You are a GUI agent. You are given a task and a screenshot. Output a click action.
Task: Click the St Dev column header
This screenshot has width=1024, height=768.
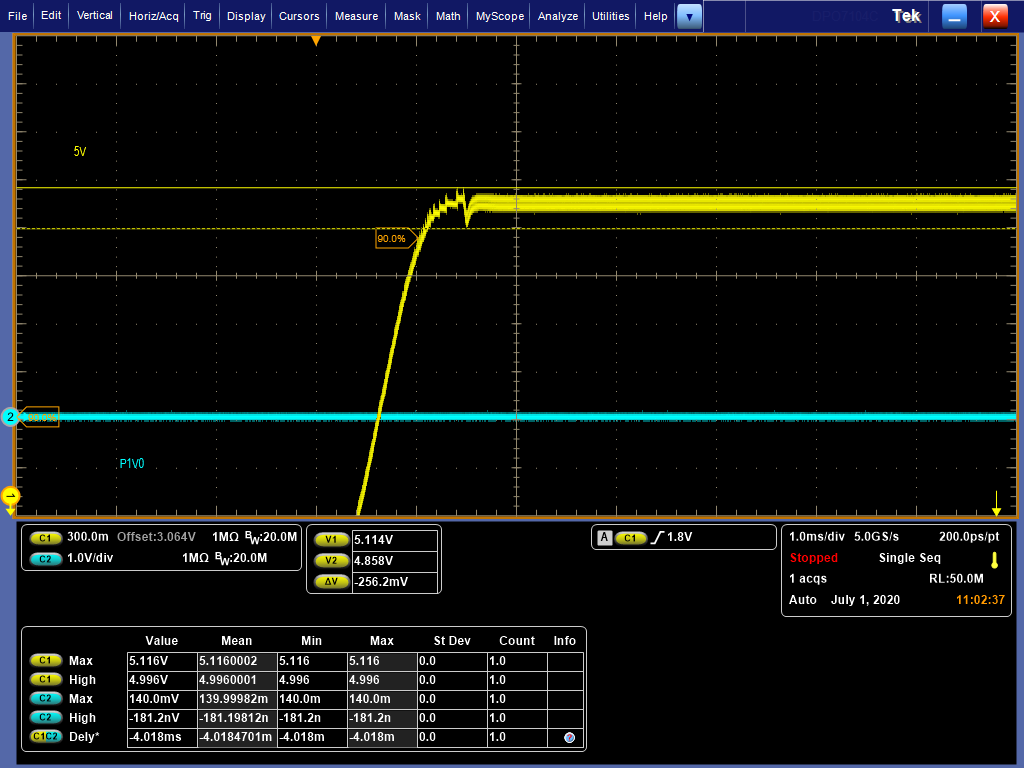pyautogui.click(x=452, y=641)
